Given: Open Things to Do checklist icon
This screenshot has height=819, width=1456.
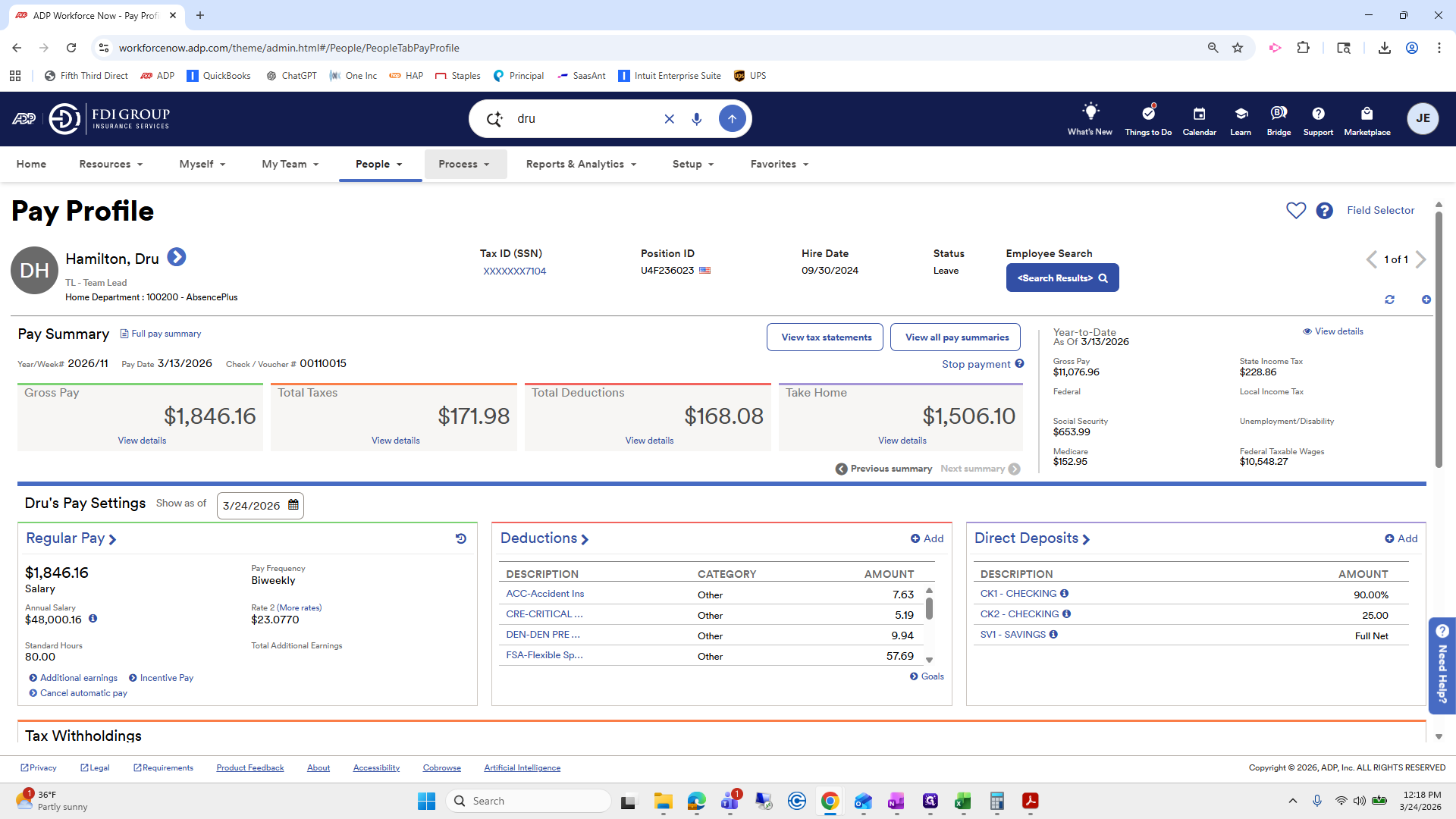Looking at the screenshot, I should (1148, 114).
